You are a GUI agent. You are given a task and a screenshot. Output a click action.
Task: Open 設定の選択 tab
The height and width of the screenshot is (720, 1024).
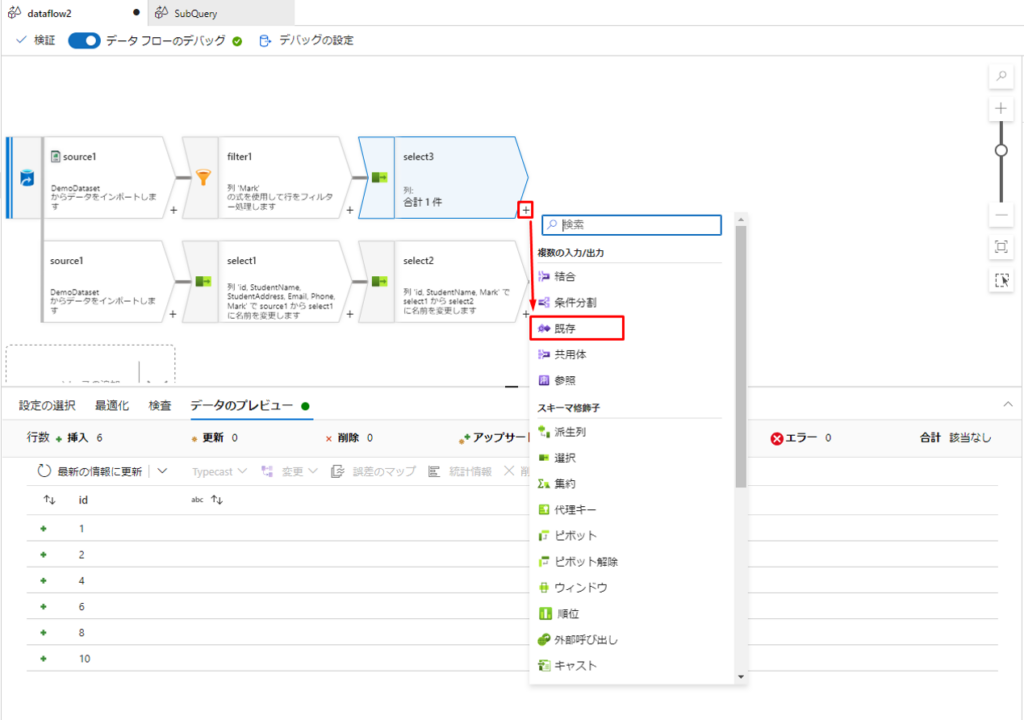click(x=47, y=406)
